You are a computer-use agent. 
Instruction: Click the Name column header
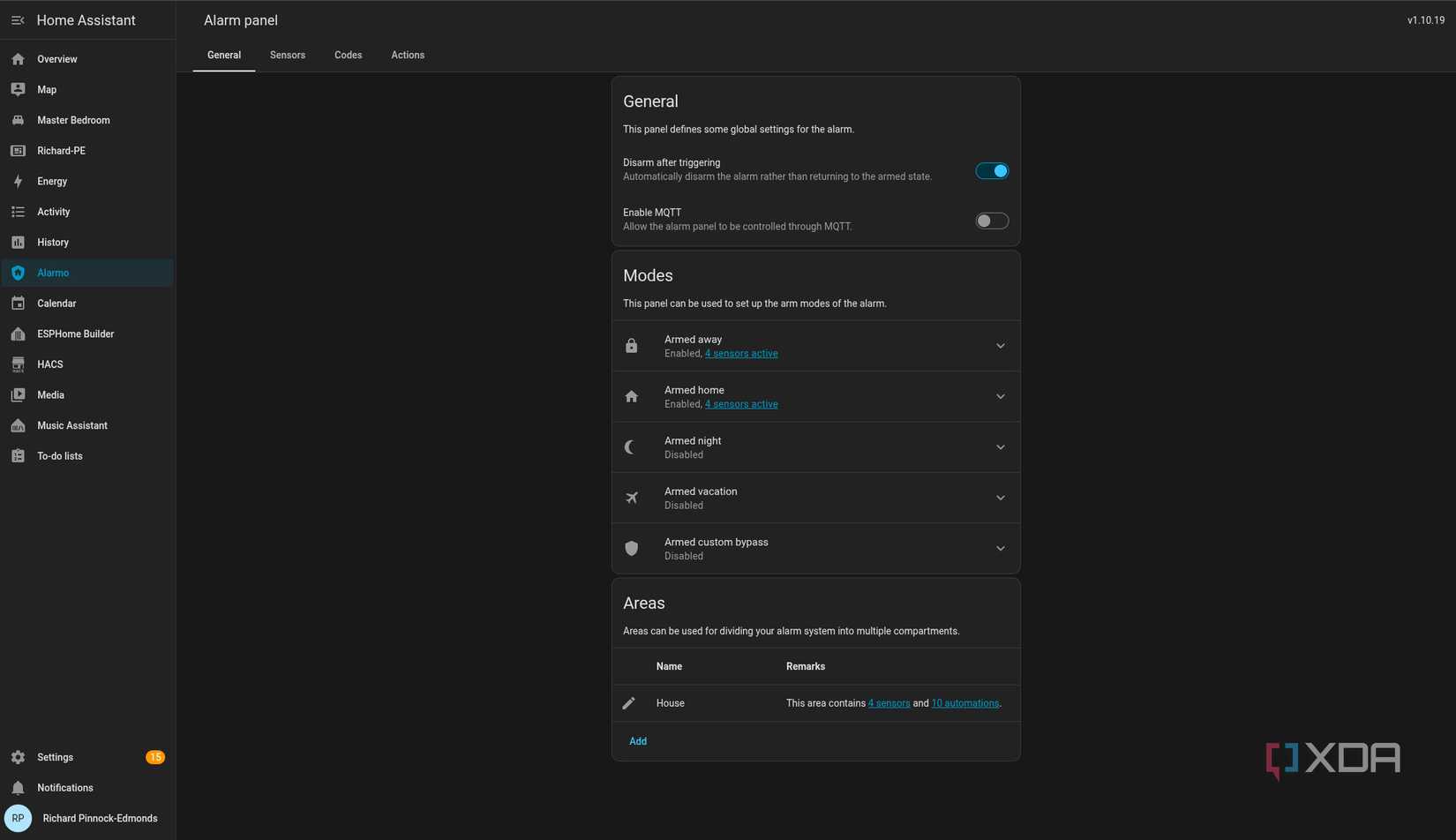[x=669, y=667]
